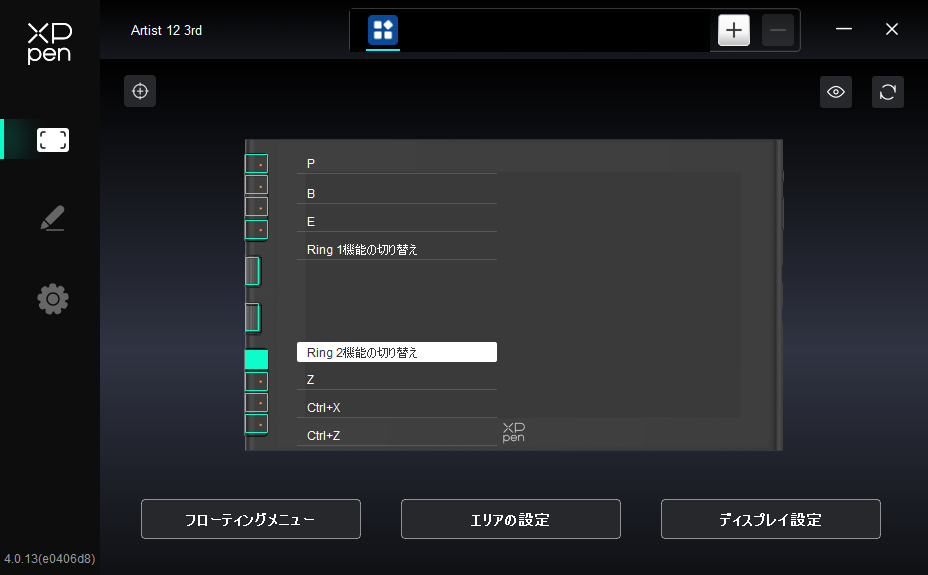Screen dimensions: 928x575
Task: Open the pen settings sidebar icon
Action: point(53,218)
